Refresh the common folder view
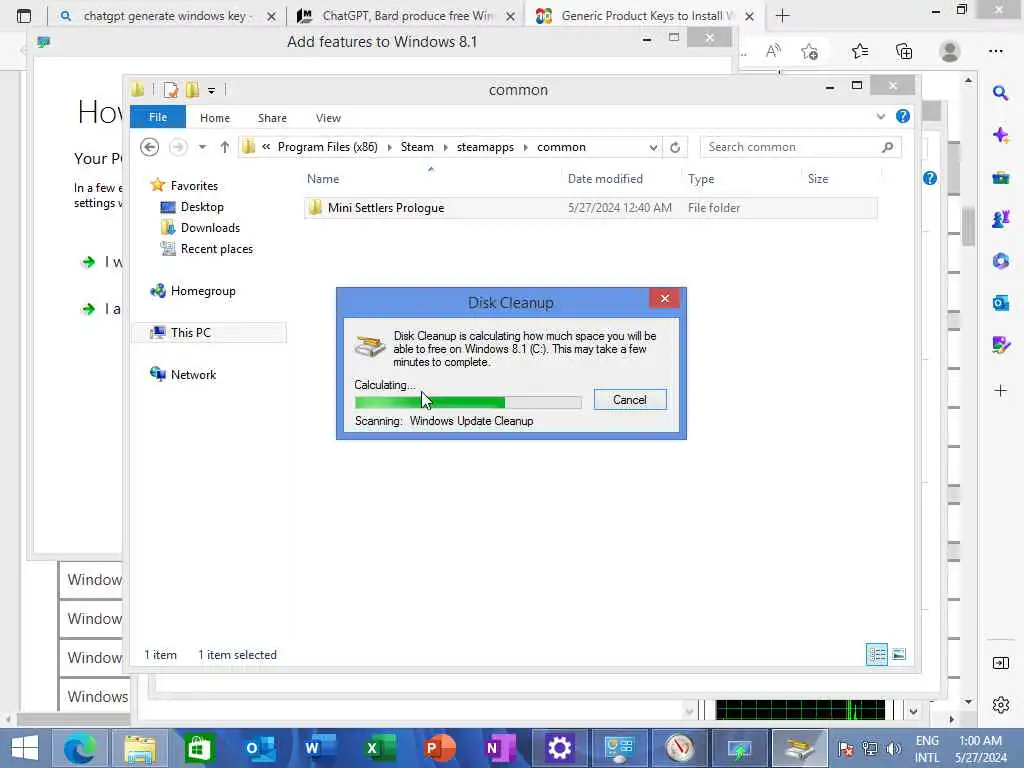This screenshot has height=768, width=1024. click(675, 148)
